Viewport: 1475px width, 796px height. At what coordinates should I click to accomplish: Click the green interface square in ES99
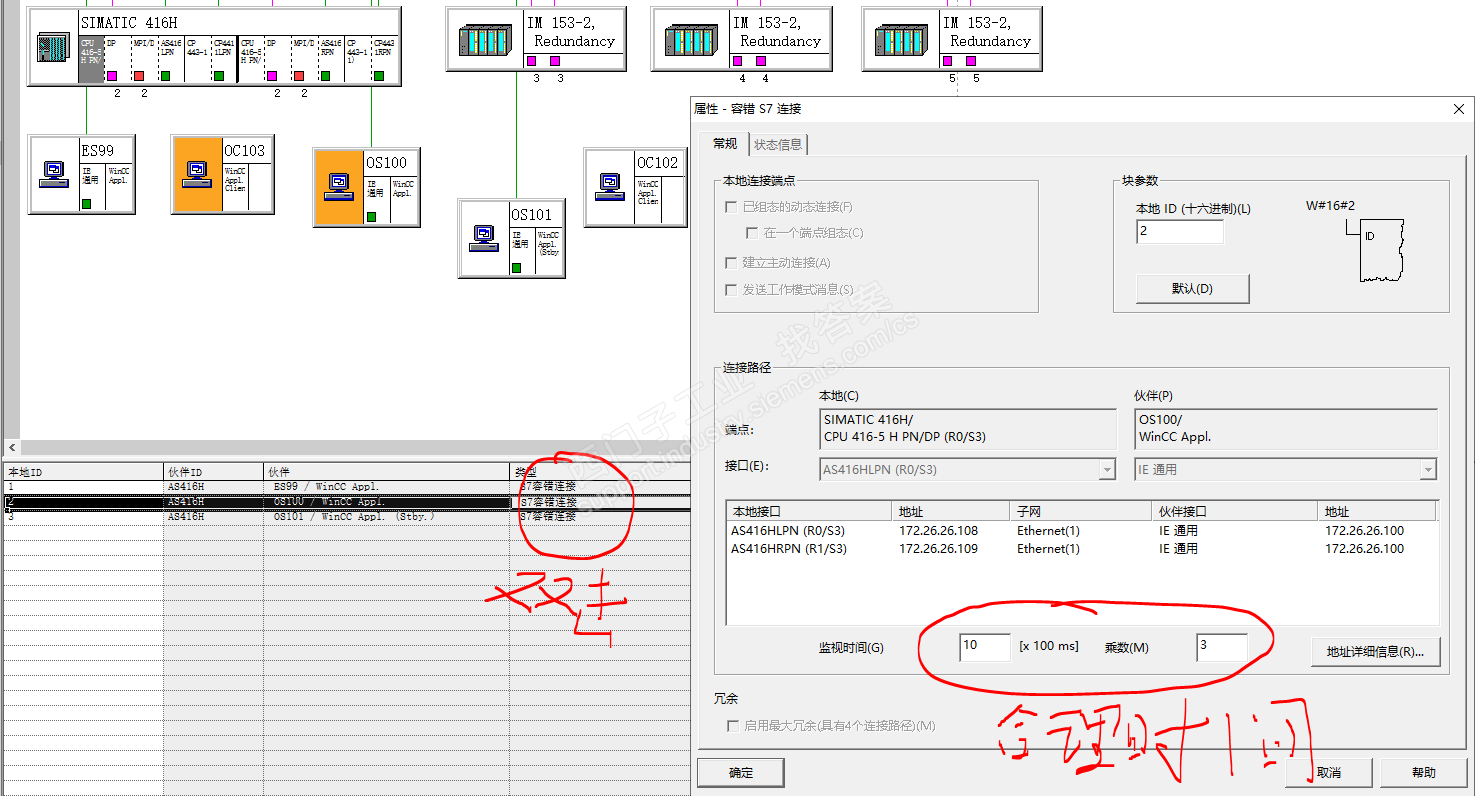87,204
